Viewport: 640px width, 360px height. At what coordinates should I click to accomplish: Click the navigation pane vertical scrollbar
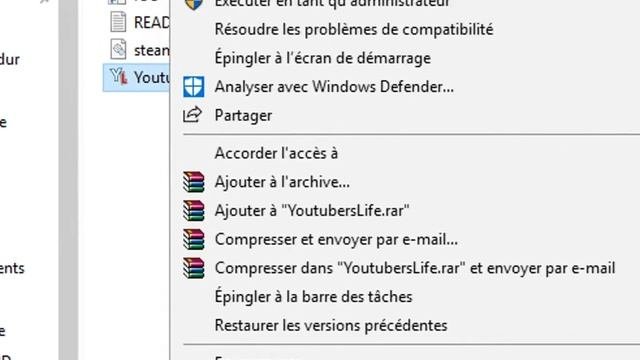[x=68, y=180]
